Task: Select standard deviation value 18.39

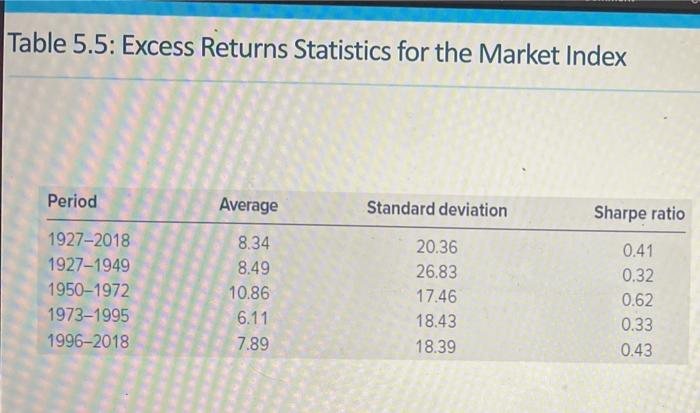Action: click(436, 347)
